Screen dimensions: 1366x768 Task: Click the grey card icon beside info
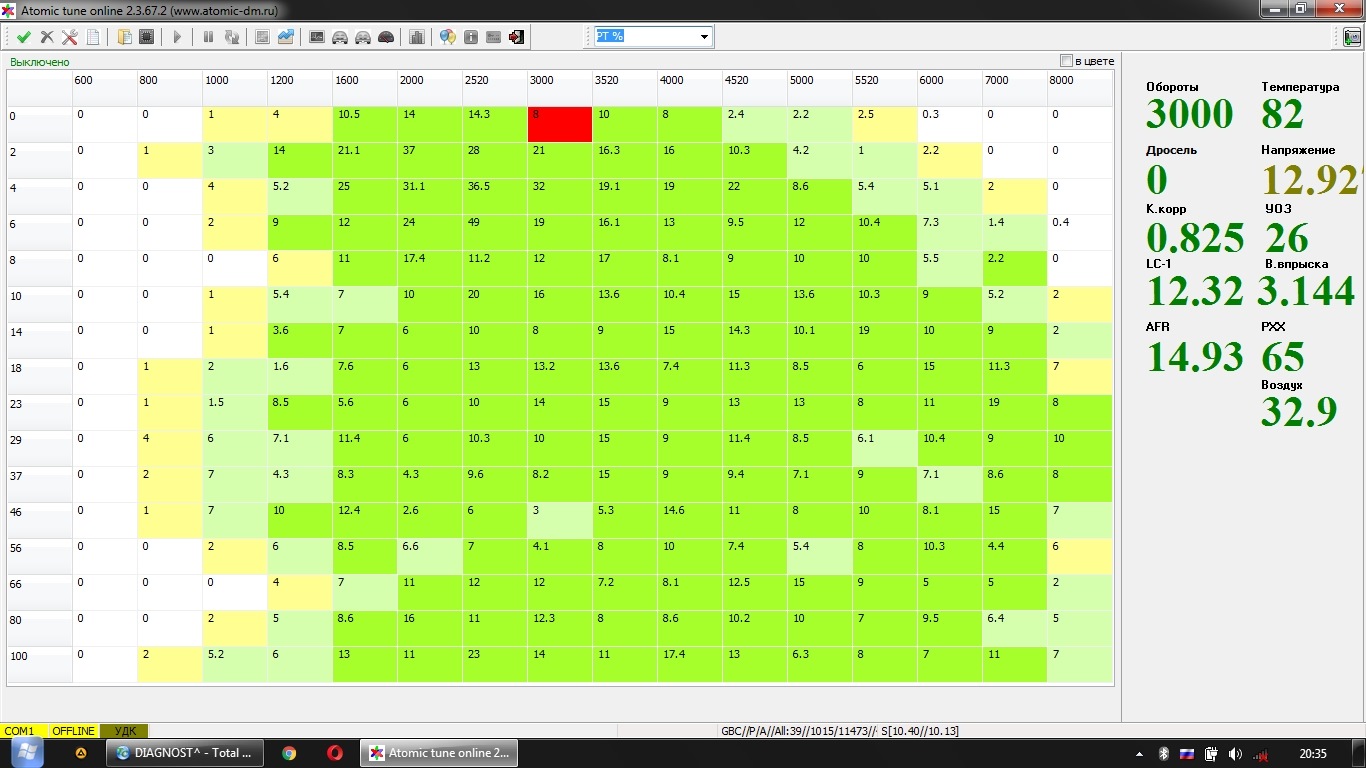coord(494,37)
